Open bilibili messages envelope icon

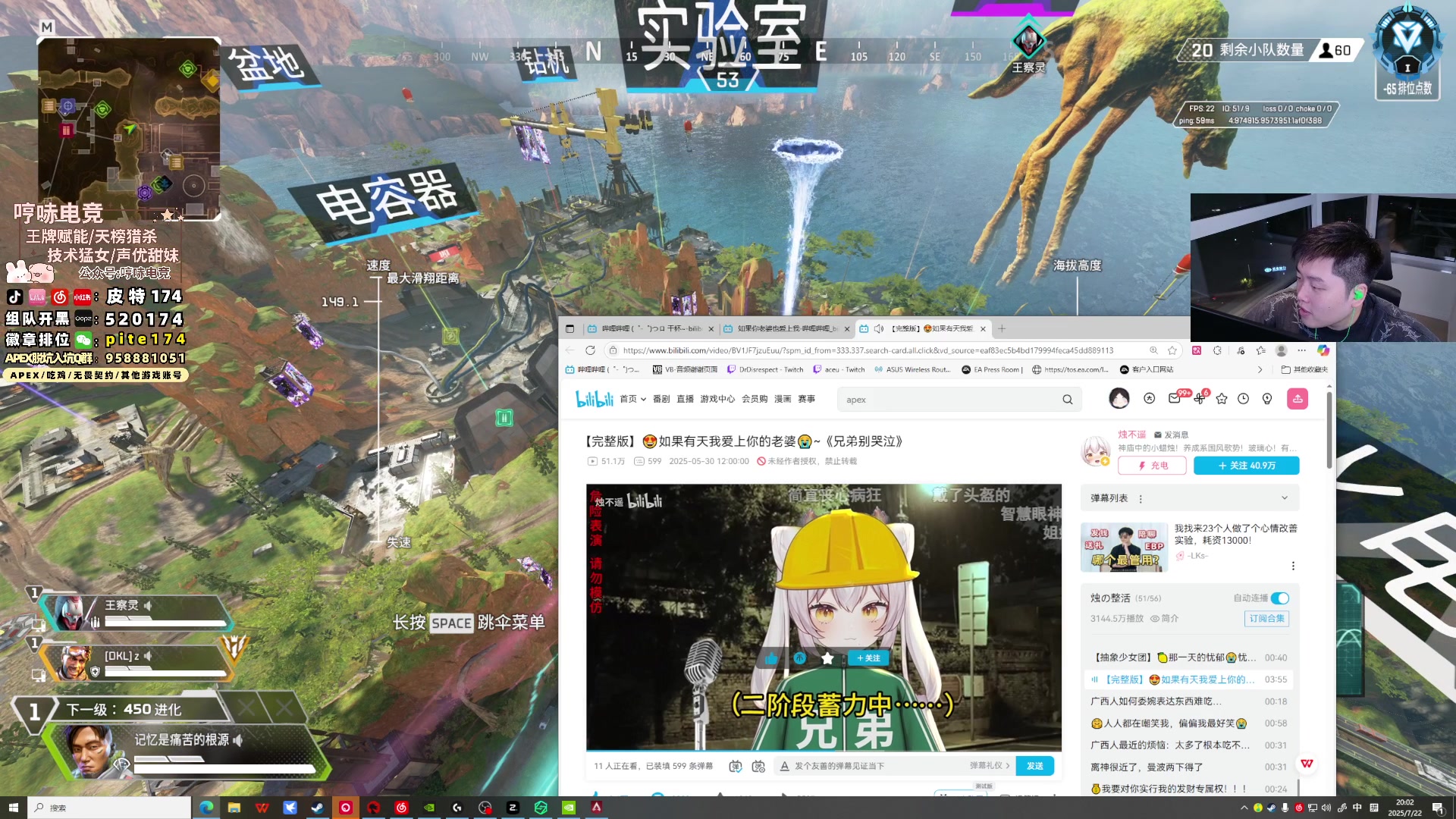tap(1175, 399)
